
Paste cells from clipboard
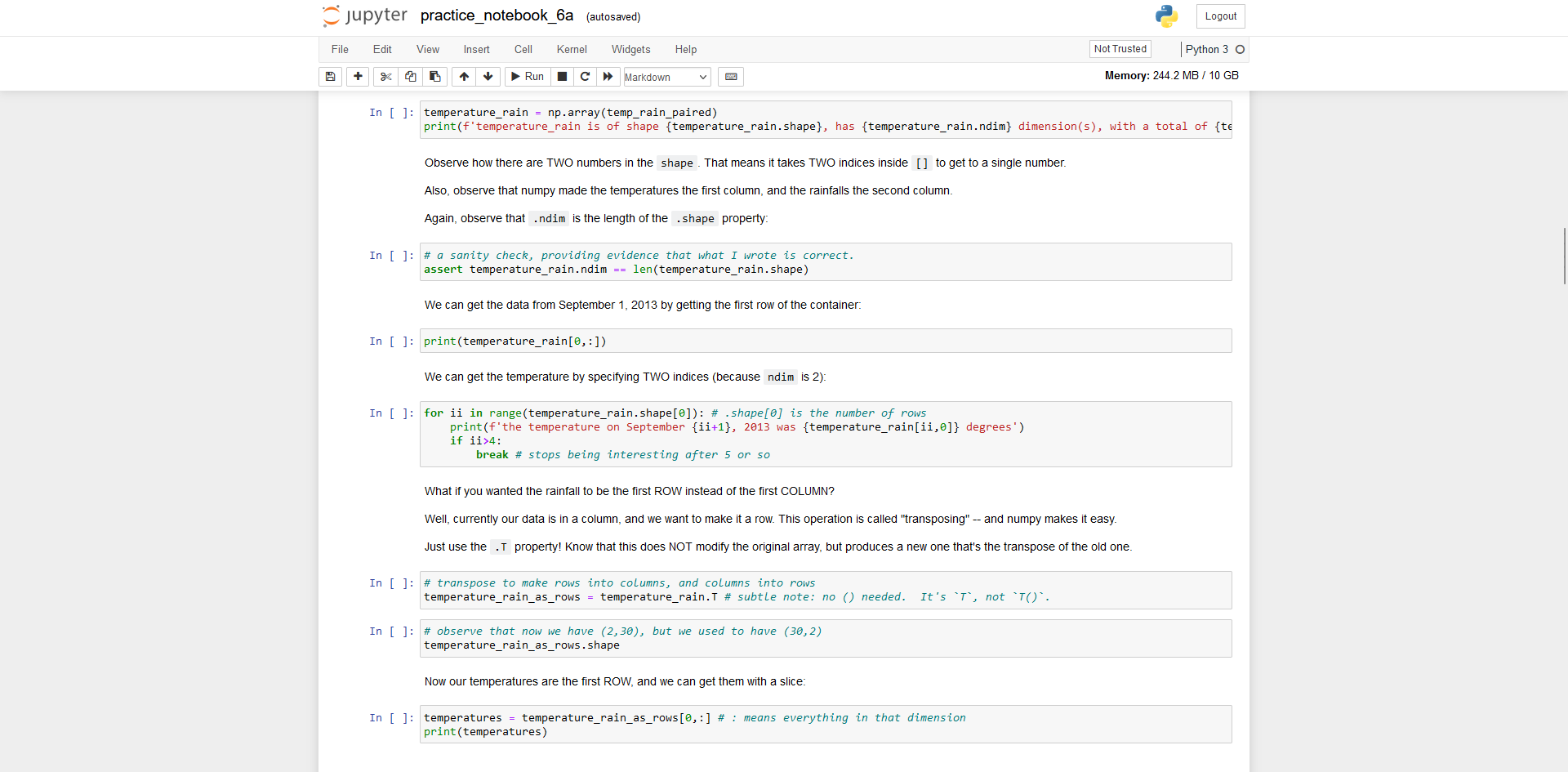(x=434, y=76)
